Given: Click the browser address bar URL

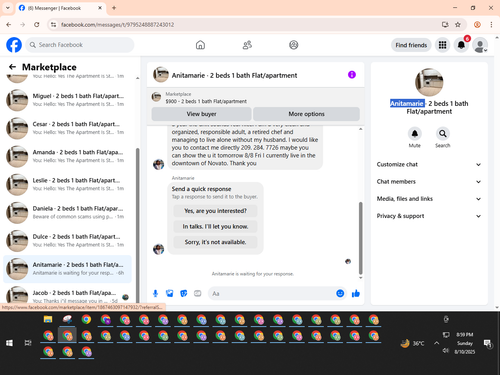Looking at the screenshot, I should (x=117, y=25).
